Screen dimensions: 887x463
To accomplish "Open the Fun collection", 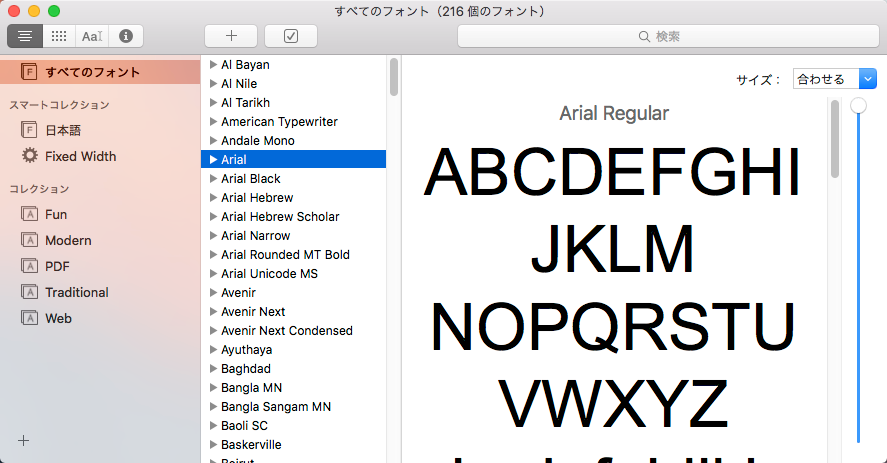I will pos(56,215).
